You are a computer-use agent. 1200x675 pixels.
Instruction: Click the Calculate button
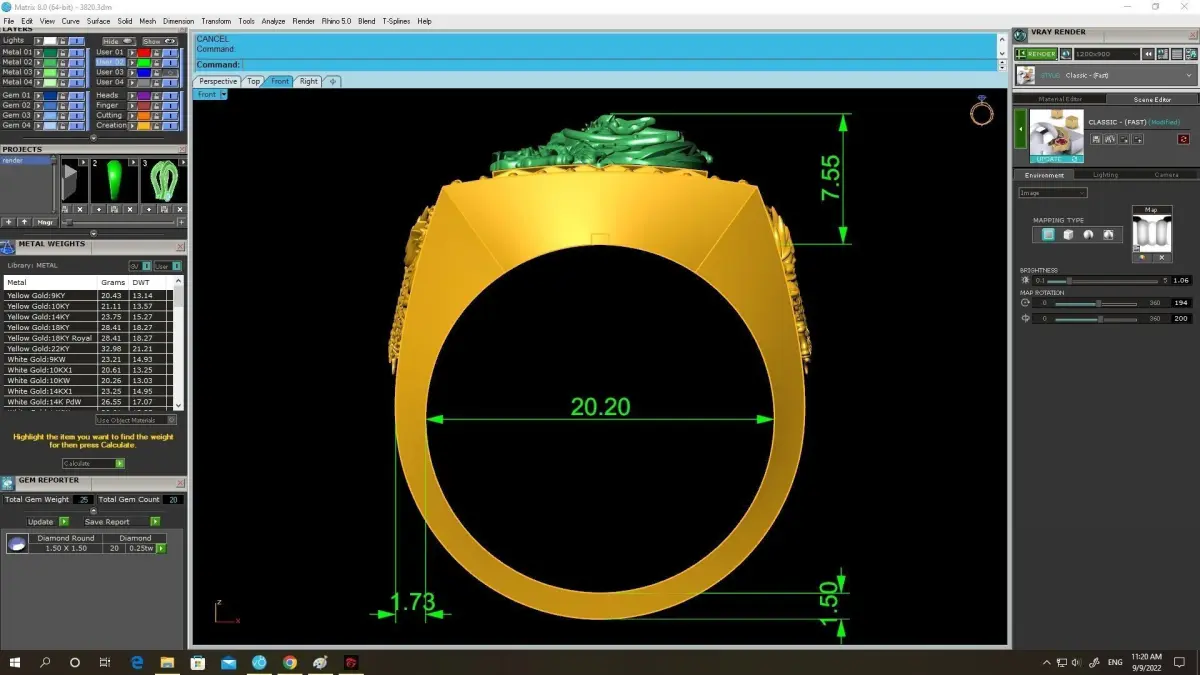(x=93, y=464)
